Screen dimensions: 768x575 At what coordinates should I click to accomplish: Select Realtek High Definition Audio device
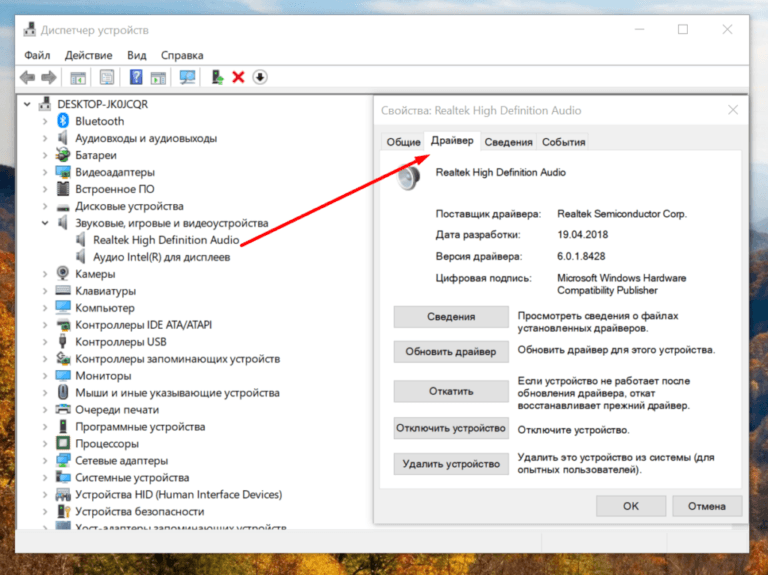[166, 240]
